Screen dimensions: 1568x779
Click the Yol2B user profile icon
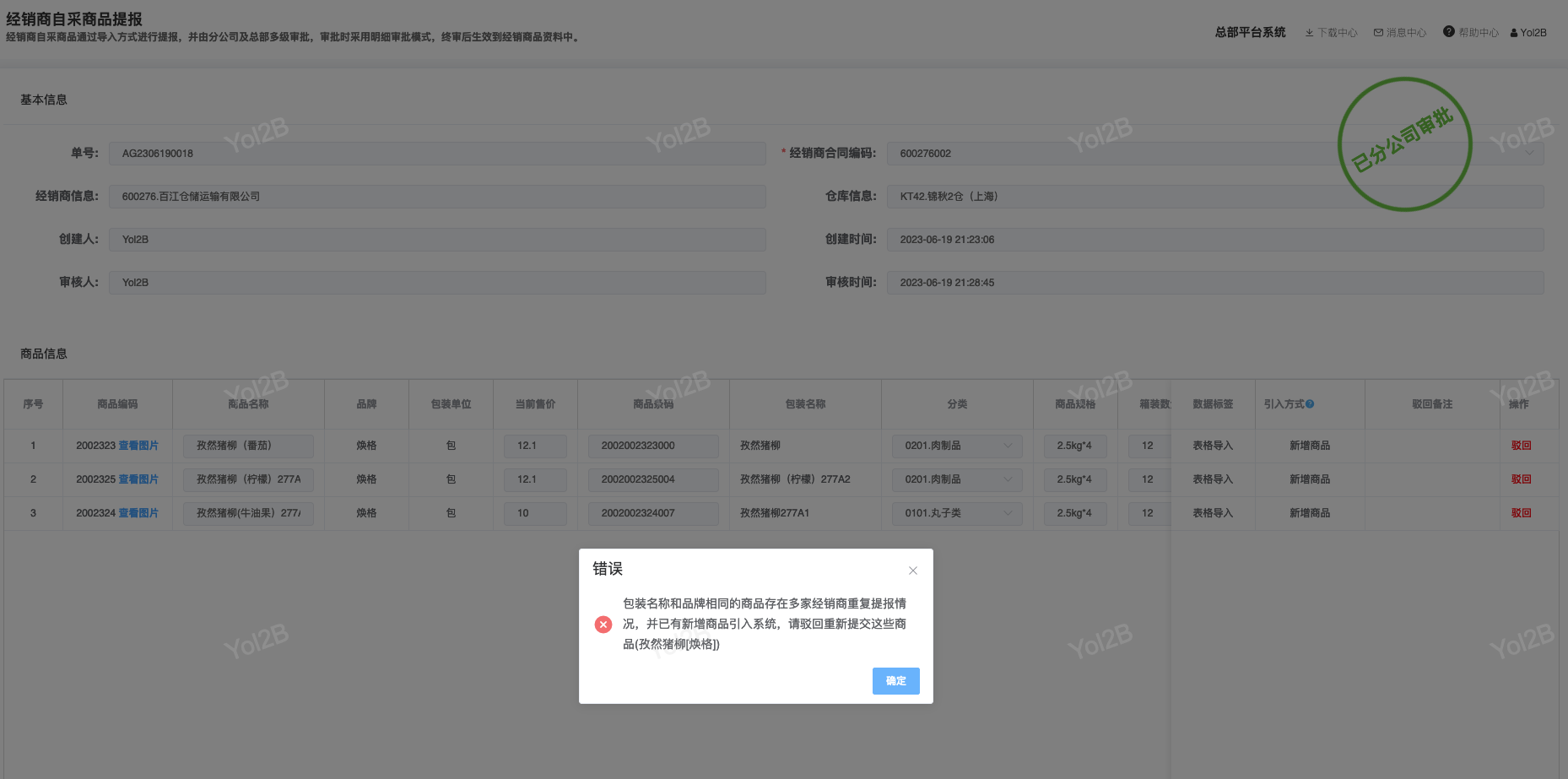click(x=1514, y=33)
